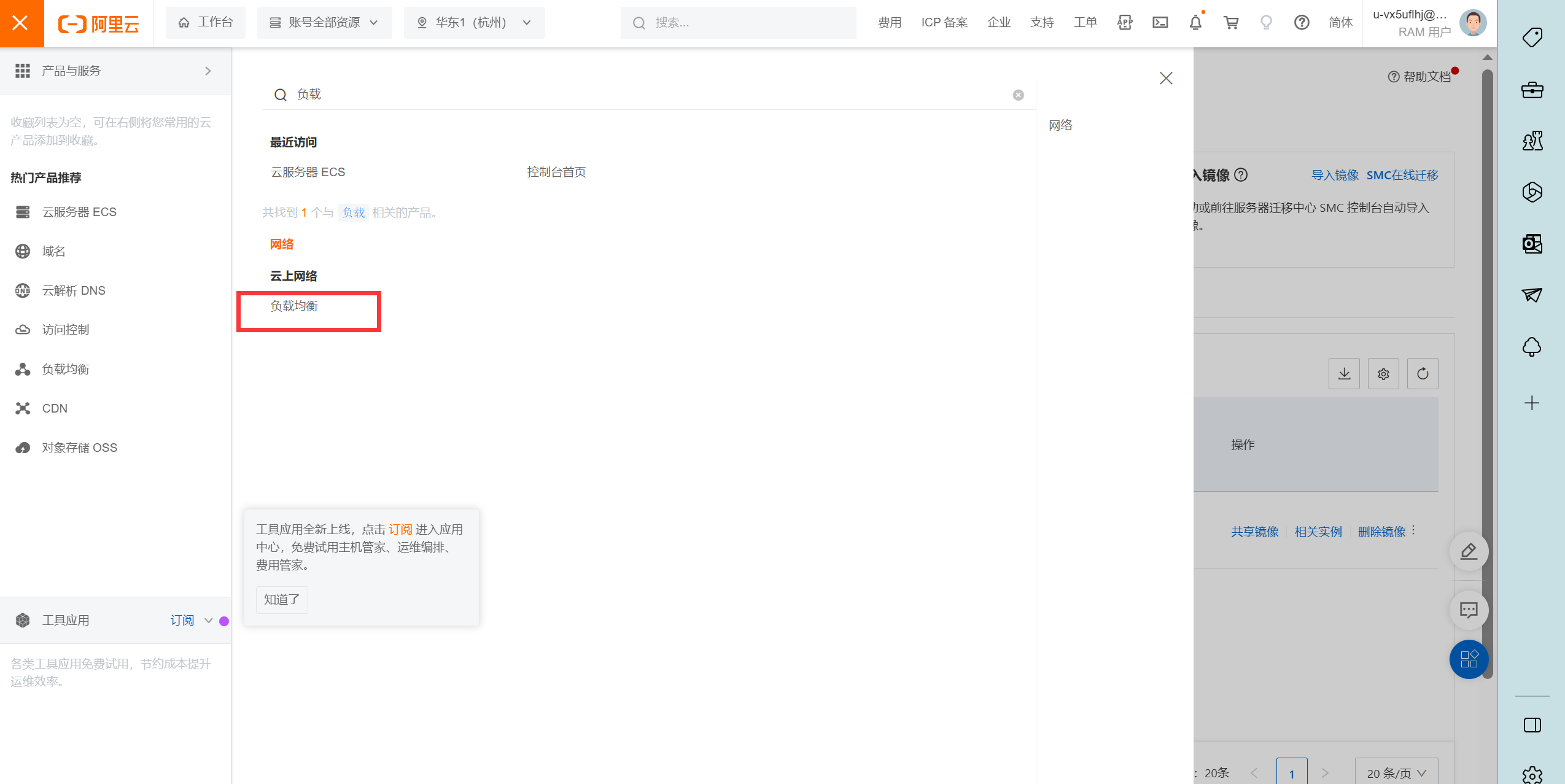This screenshot has width=1565, height=784.
Task: Open the 支持 menu
Action: coord(1042,23)
